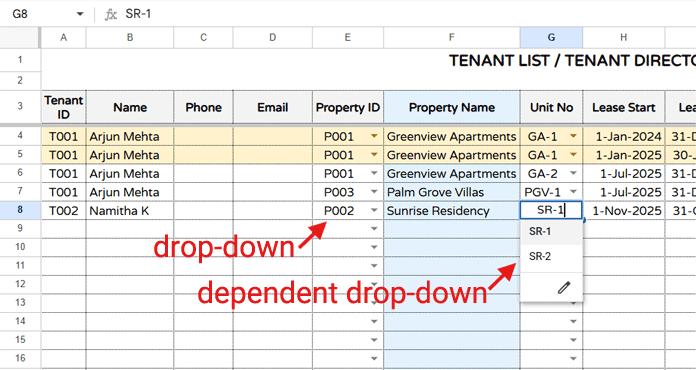
Task: Click the Sunrise Residency cell
Action: 451,211
